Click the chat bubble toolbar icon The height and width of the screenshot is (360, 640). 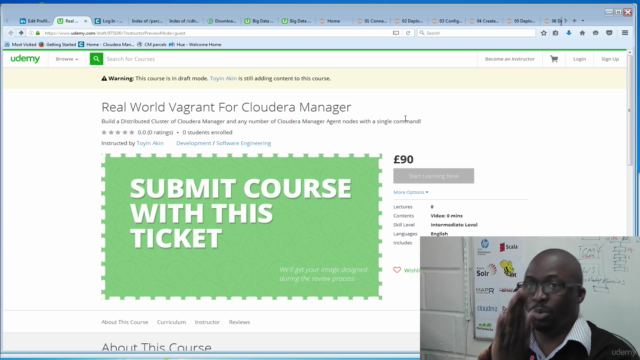pos(596,33)
